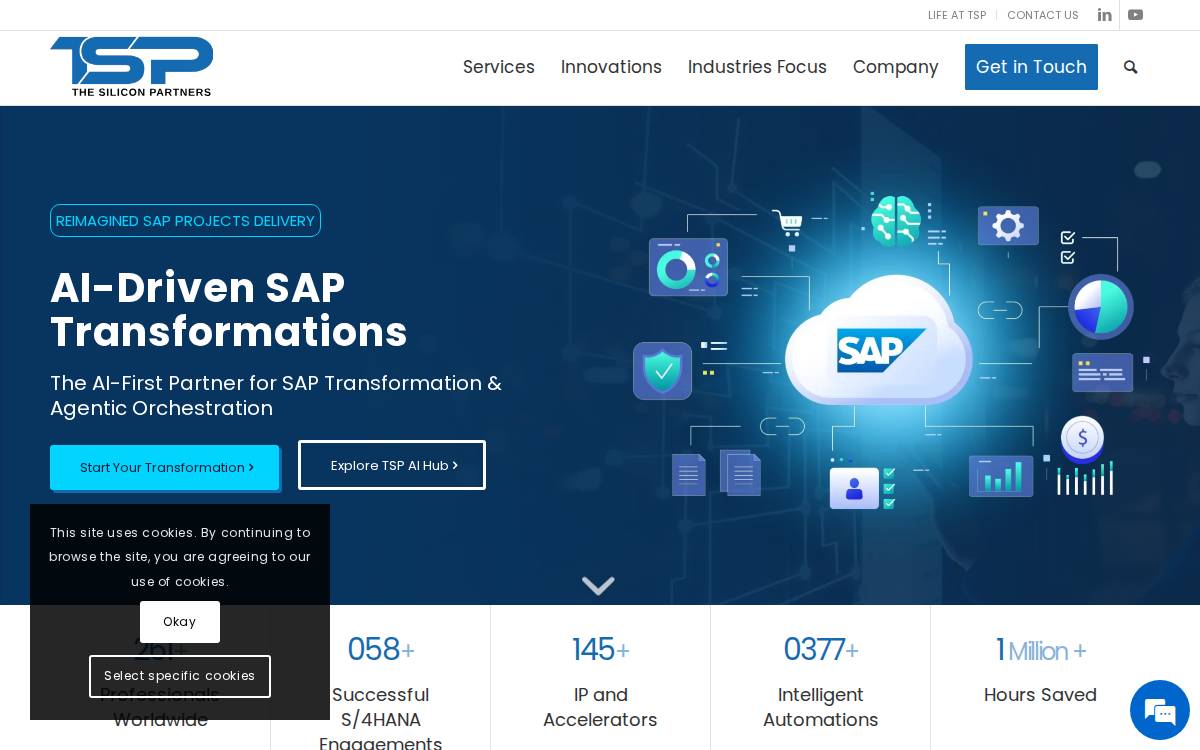Click the pie chart circle icon
Image resolution: width=1200 pixels, height=750 pixels.
(x=1100, y=307)
